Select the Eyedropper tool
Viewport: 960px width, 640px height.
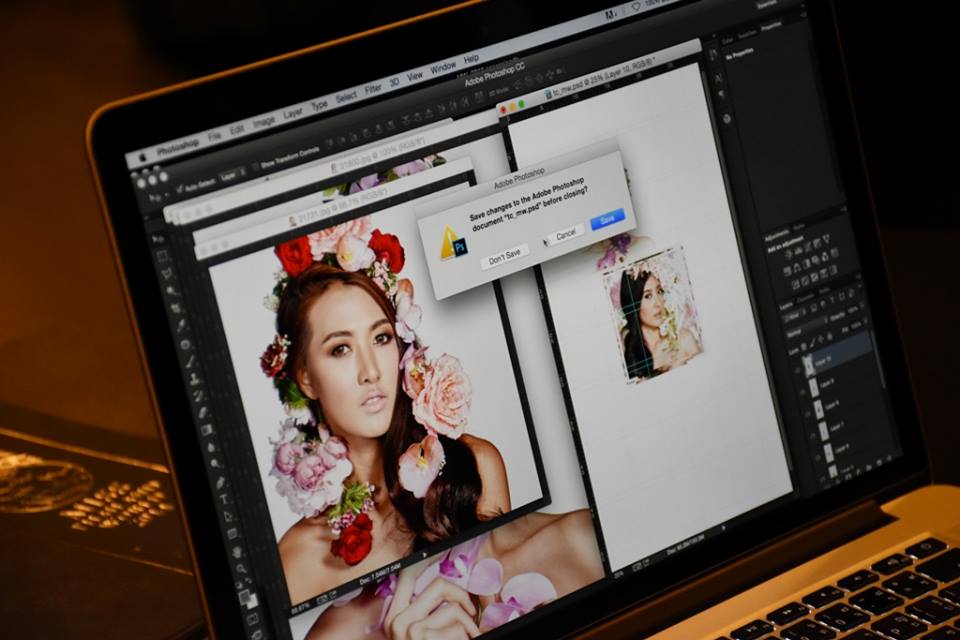pyautogui.click(x=181, y=326)
